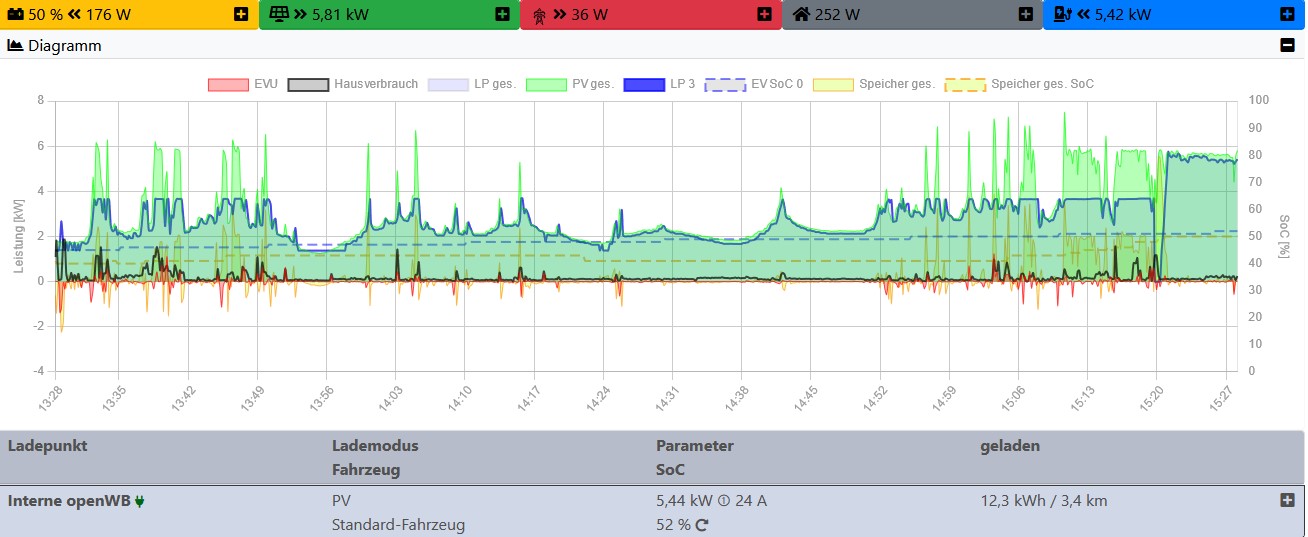The image size is (1308, 537).
Task: Expand the green PV card details
Action: [x=502, y=15]
